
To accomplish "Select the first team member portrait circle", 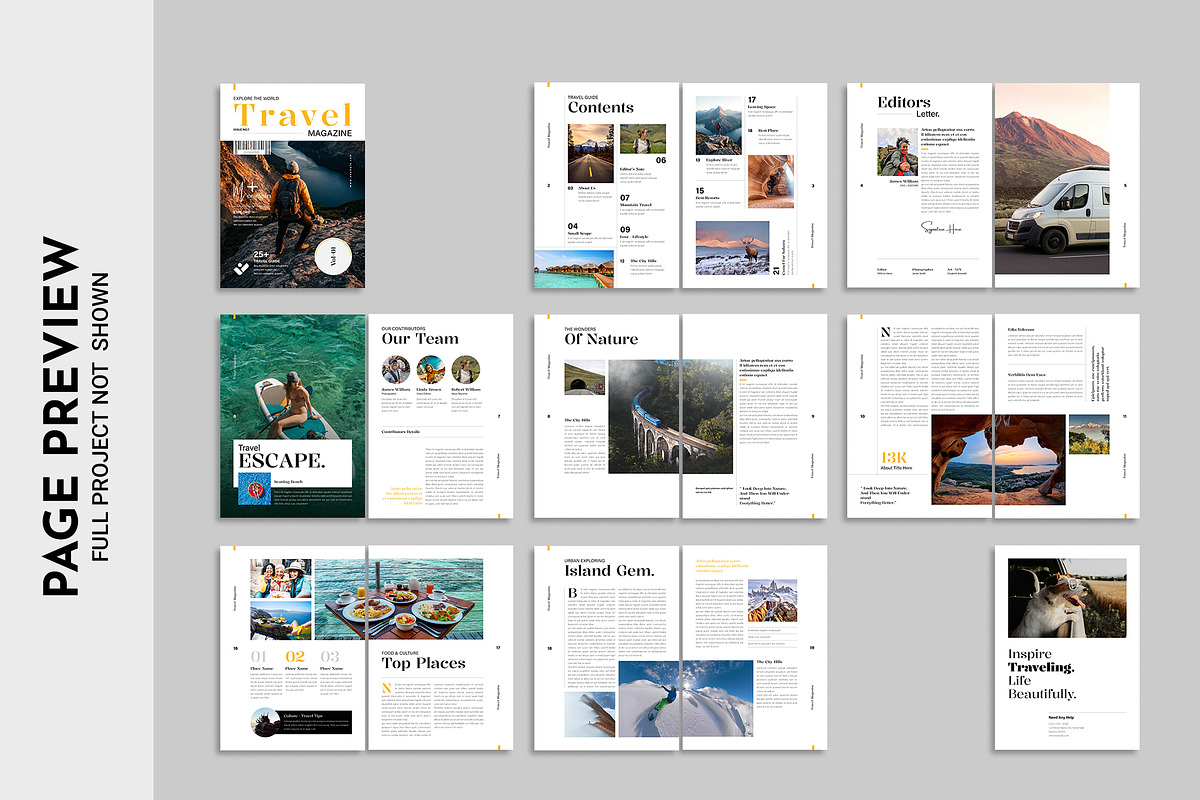I will [397, 370].
